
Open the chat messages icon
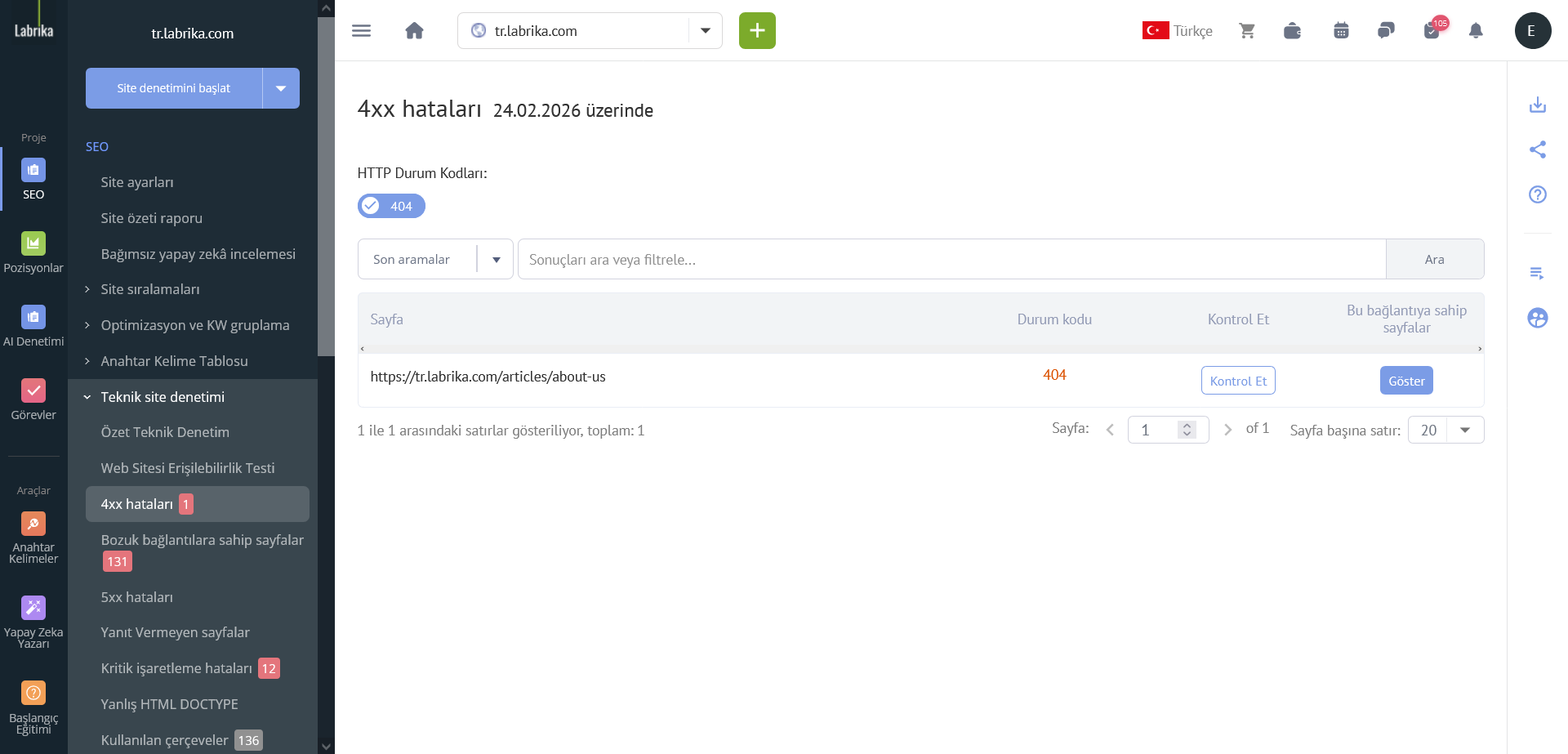[x=1386, y=31]
